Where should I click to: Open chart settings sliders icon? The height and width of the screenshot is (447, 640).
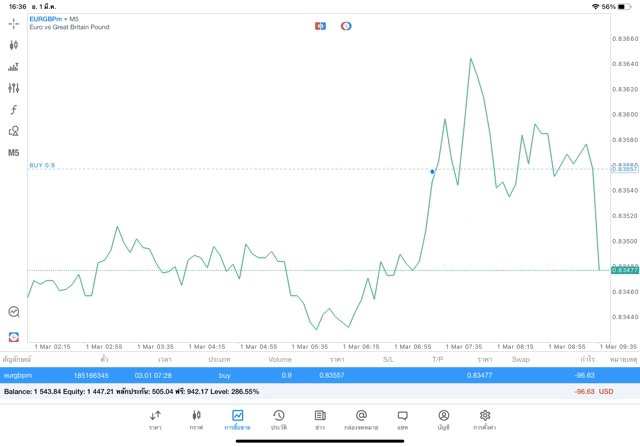[14, 88]
